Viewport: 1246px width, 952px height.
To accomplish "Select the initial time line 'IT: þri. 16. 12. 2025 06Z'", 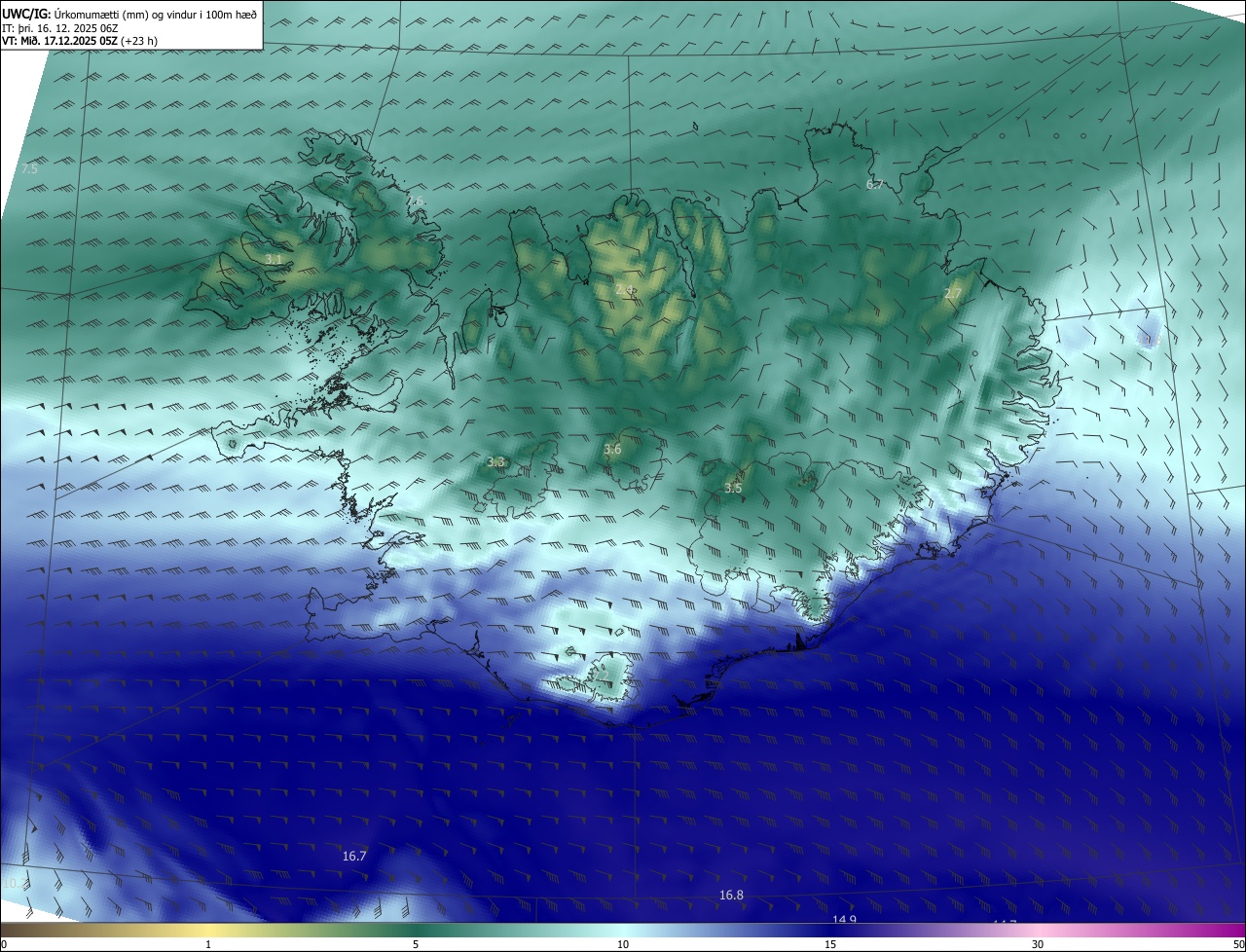I will 60,28.
